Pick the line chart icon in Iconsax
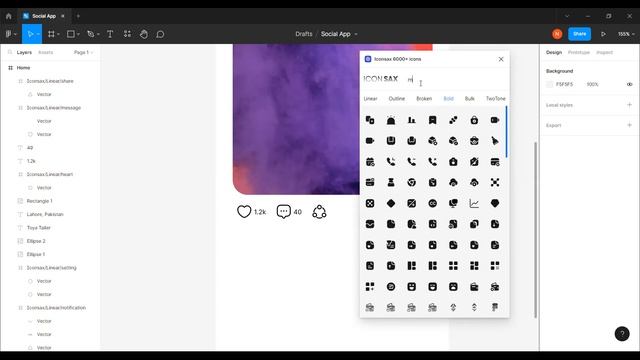640x360 pixels. (x=474, y=203)
